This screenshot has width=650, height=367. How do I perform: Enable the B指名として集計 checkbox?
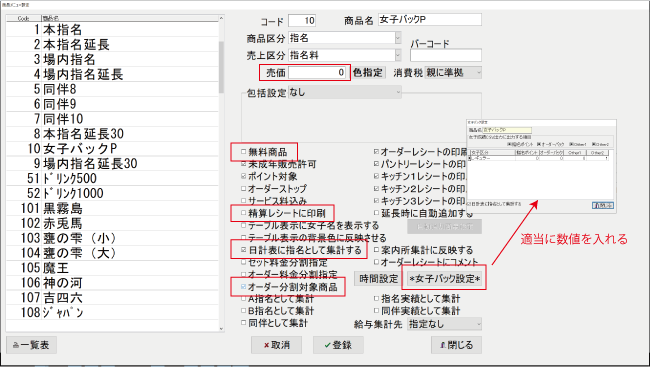pos(244,311)
